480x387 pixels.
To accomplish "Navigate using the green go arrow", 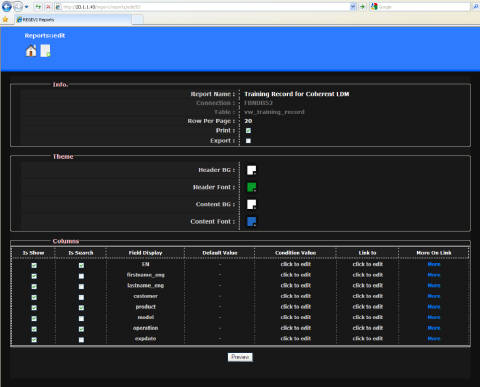I will 362,7.
